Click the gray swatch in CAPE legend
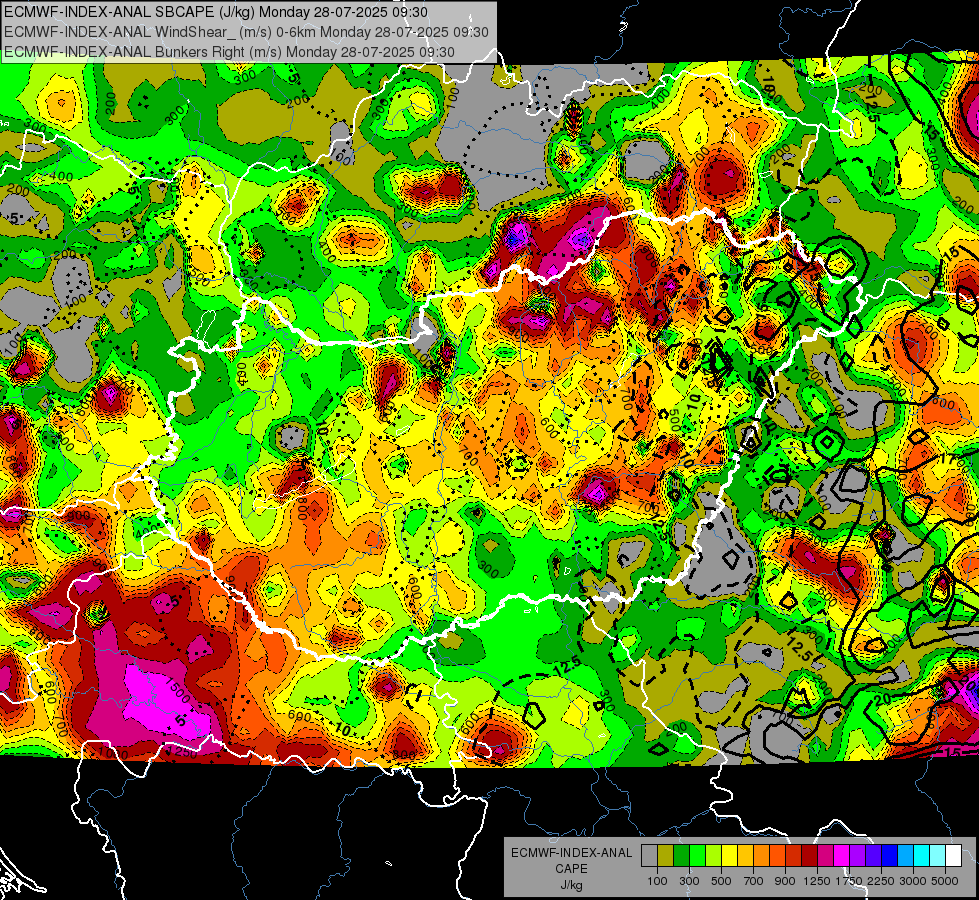 [x=649, y=855]
